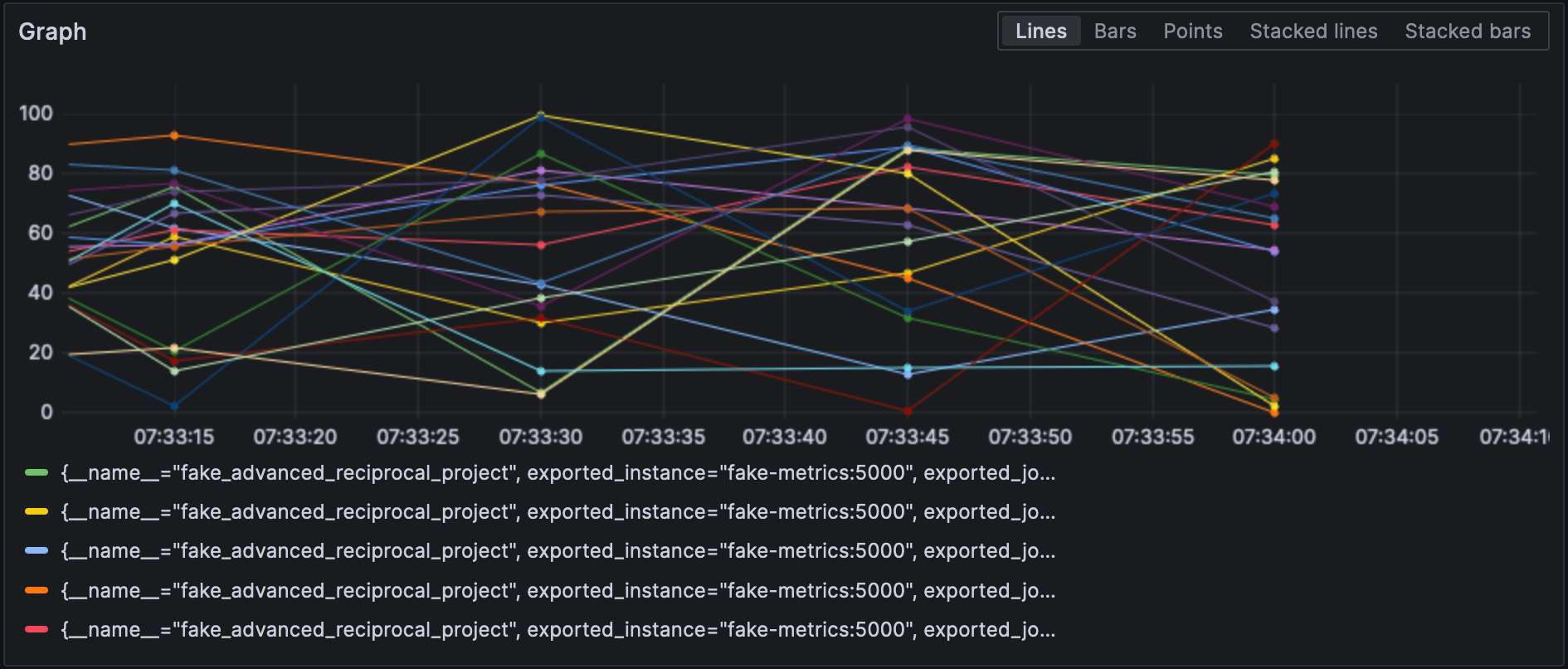Choose the Stacked bars display option
Viewport: 1568px width, 669px height.
coord(1467,32)
